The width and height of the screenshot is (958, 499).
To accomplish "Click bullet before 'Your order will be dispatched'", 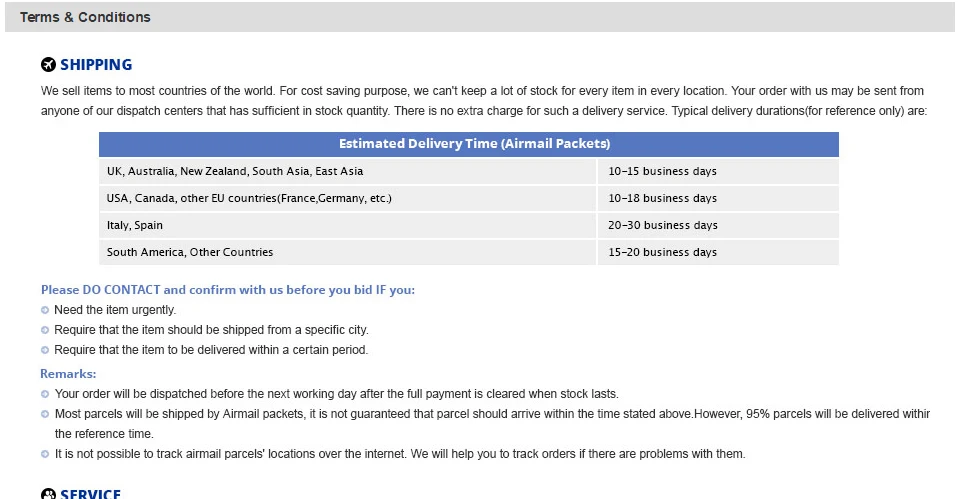I will click(45, 394).
